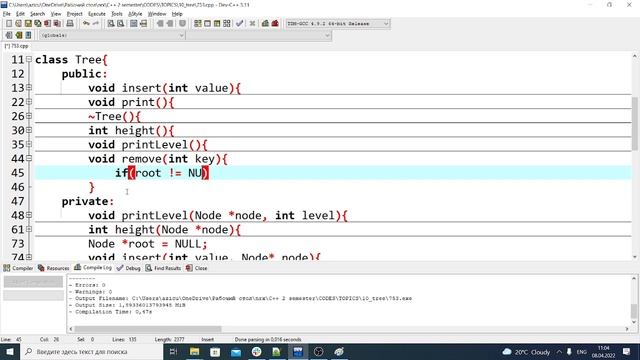Open the compiler set dropdown TDM-GCC
The height and width of the screenshot is (360, 640).
[x=338, y=24]
